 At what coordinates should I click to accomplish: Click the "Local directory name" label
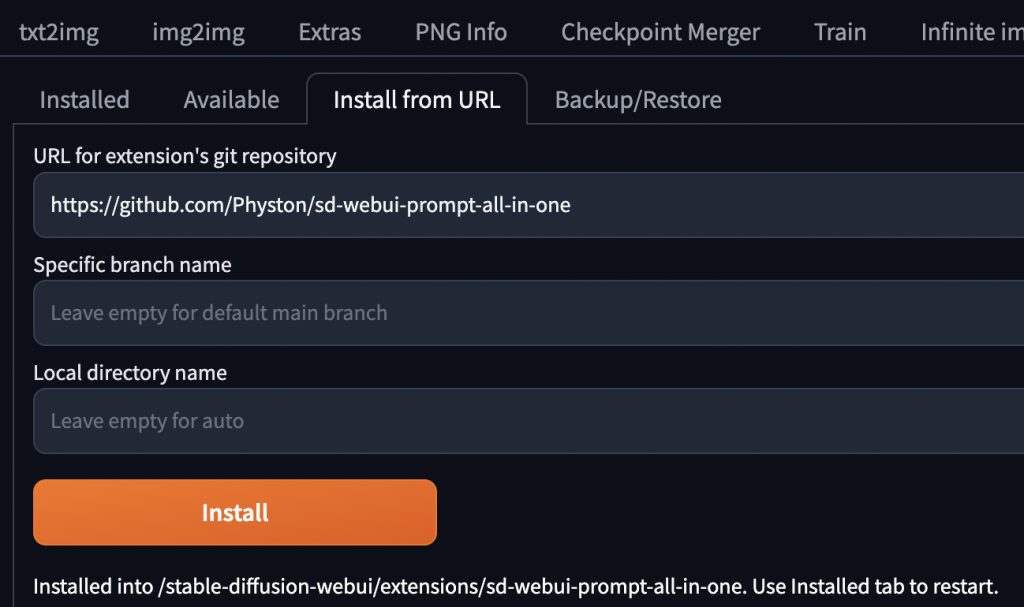130,373
